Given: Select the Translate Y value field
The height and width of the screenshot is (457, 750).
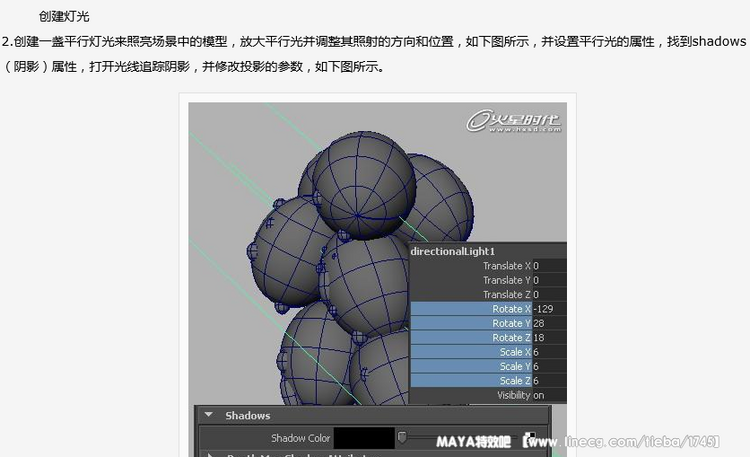Looking at the screenshot, I should coord(549,280).
